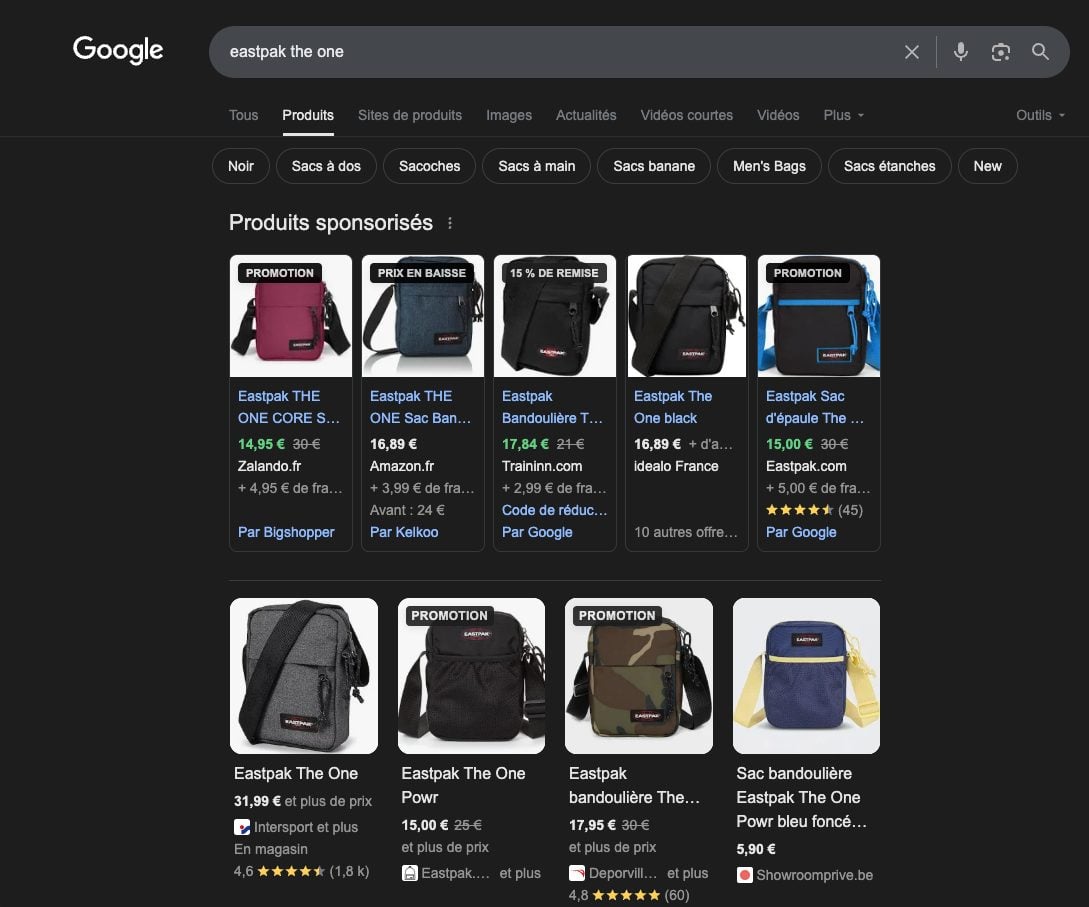
Task: Open 'Eastpak Sac d'épaule The ...' link
Action: pos(815,407)
